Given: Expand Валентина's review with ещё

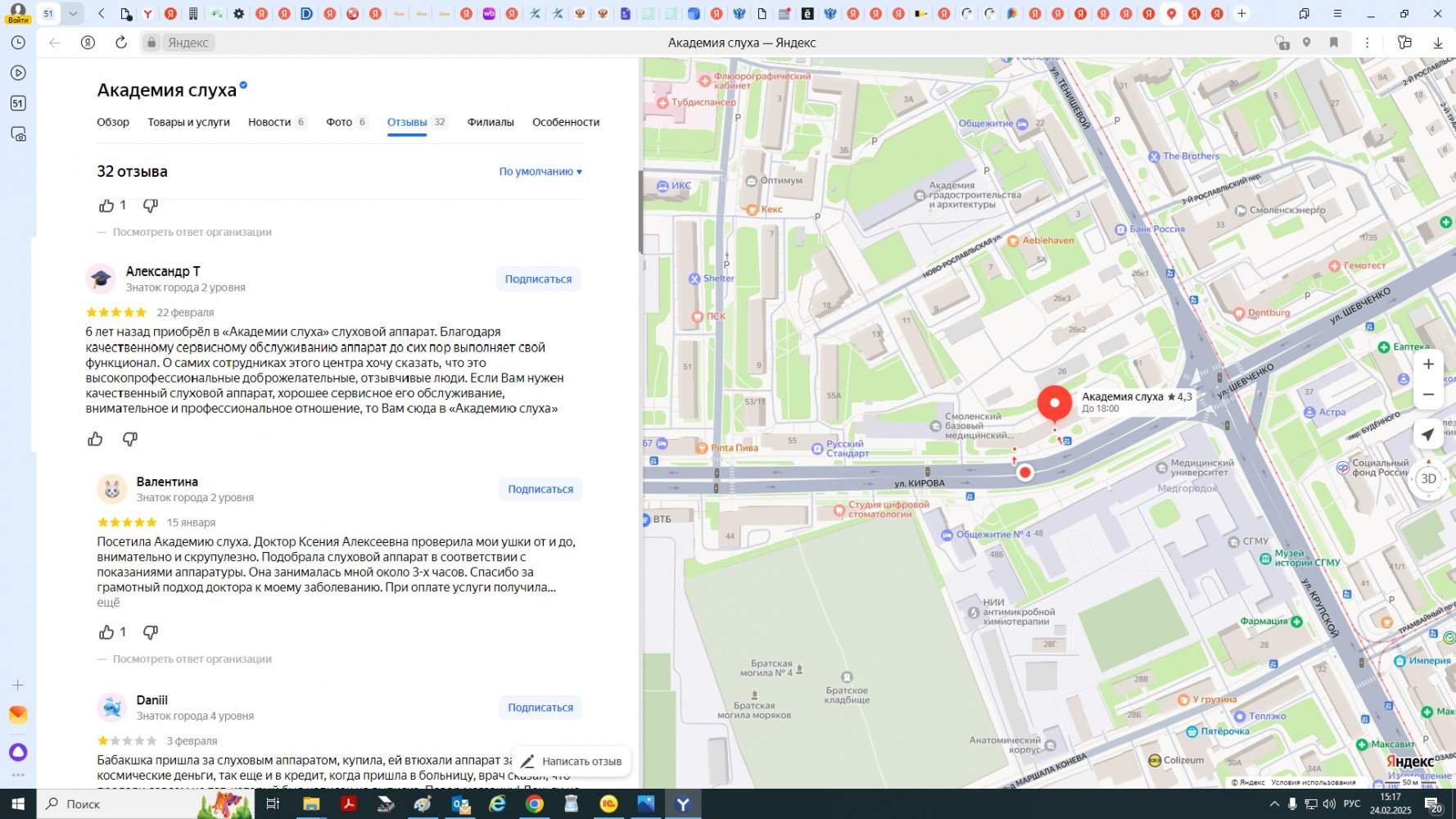Looking at the screenshot, I should (108, 603).
